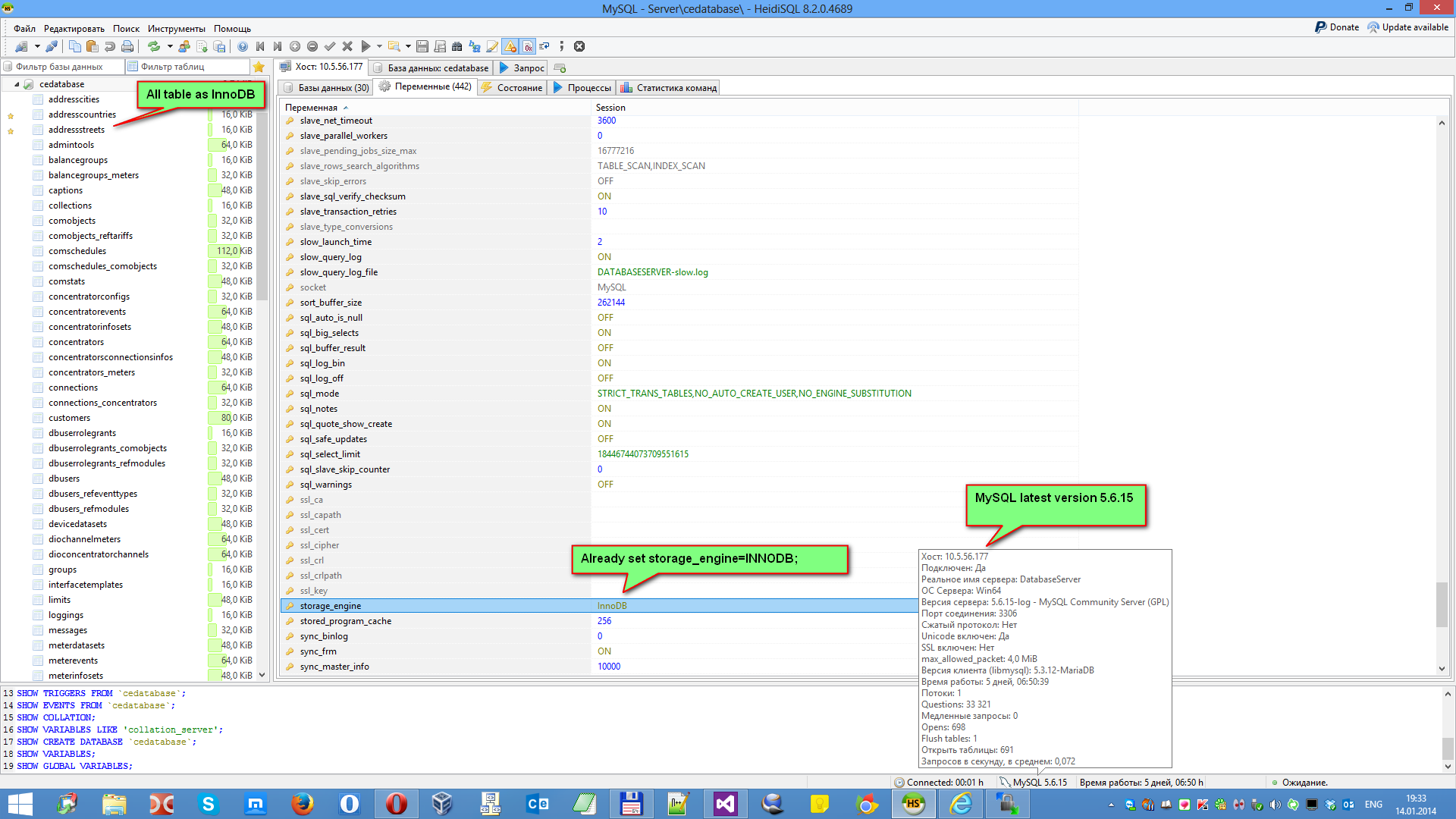Open the Инструменты menu
This screenshot has width=1456, height=819.
[x=176, y=28]
